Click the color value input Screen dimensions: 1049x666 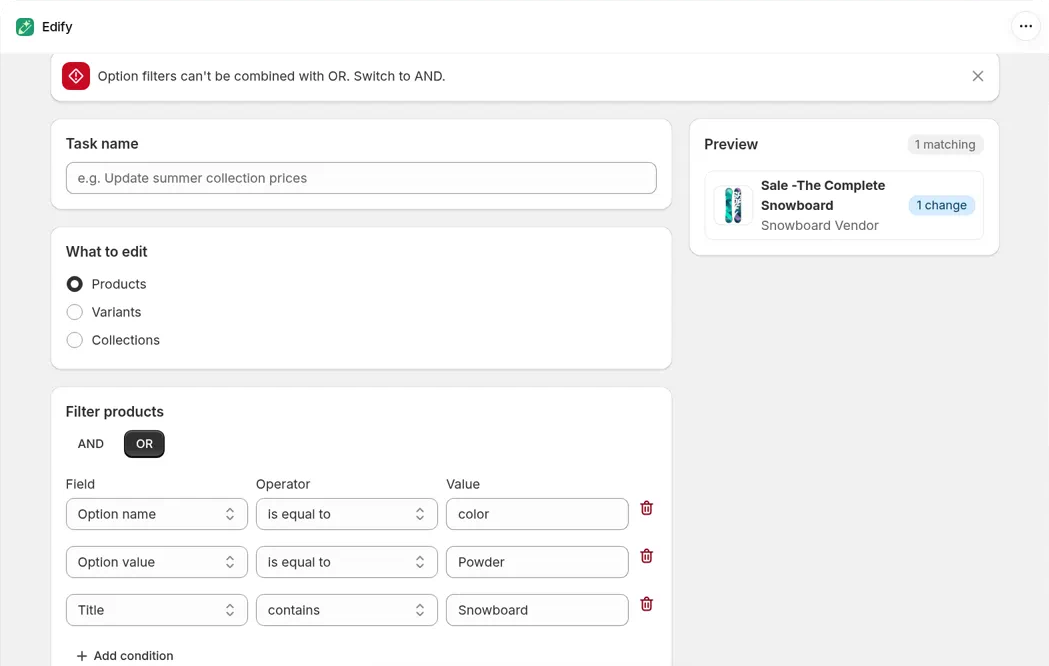[537, 514]
